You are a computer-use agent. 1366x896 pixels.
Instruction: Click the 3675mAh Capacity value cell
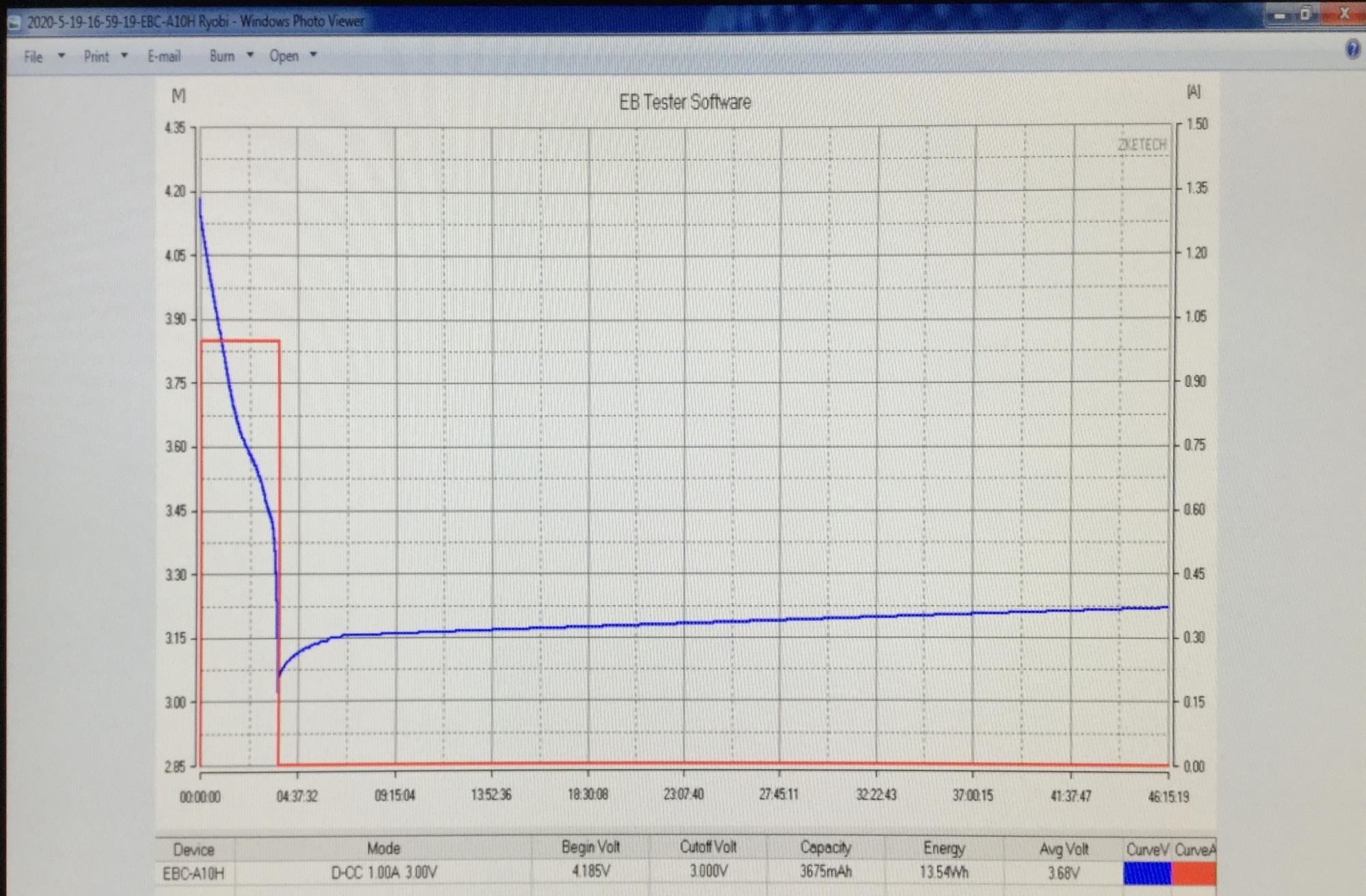pyautogui.click(x=825, y=871)
